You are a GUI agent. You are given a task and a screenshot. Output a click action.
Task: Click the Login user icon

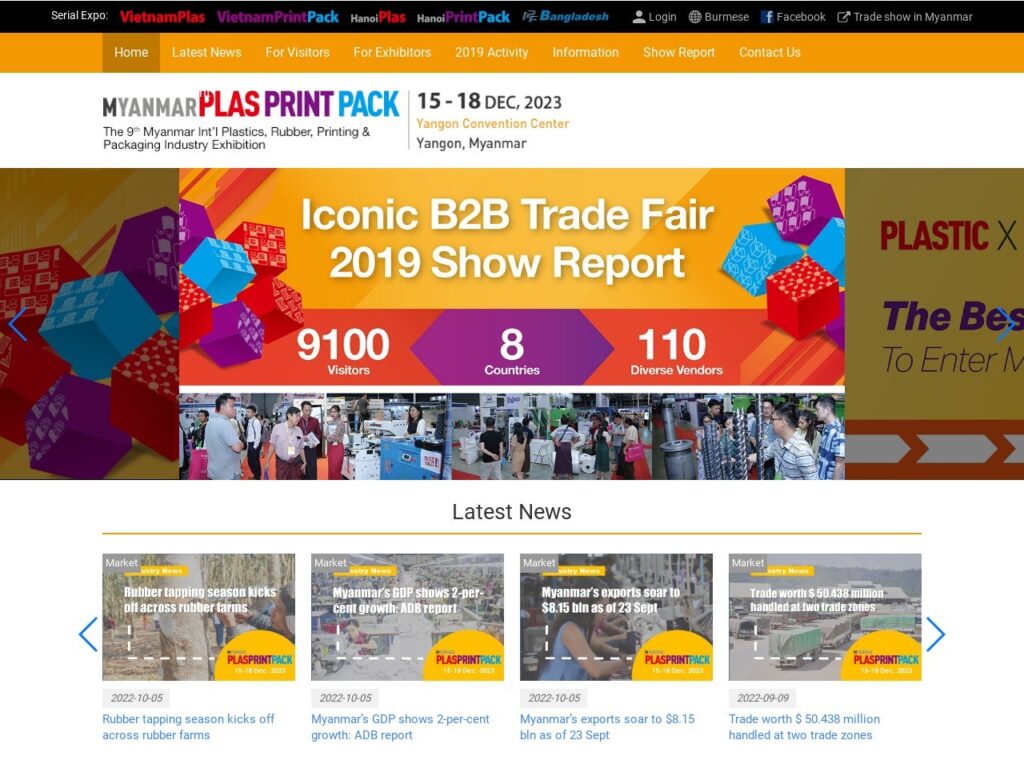click(x=639, y=17)
